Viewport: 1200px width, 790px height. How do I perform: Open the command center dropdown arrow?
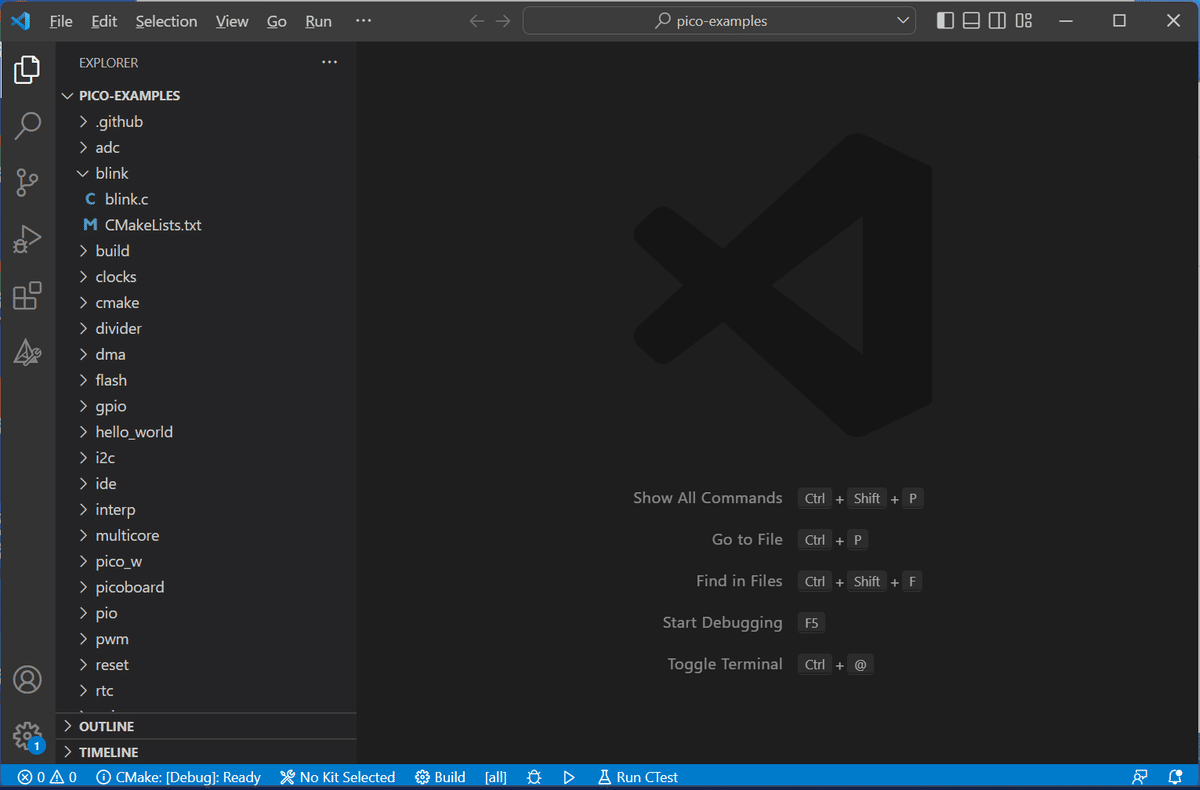point(903,21)
